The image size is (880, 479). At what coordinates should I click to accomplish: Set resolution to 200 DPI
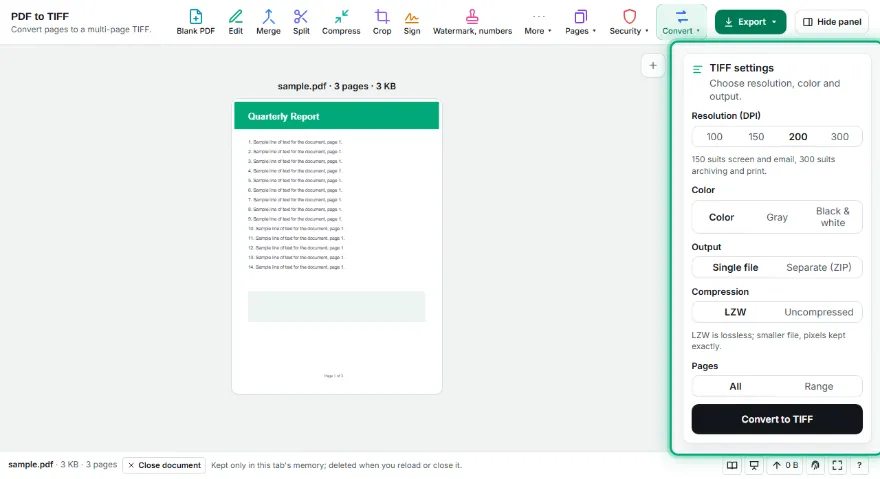coord(798,136)
